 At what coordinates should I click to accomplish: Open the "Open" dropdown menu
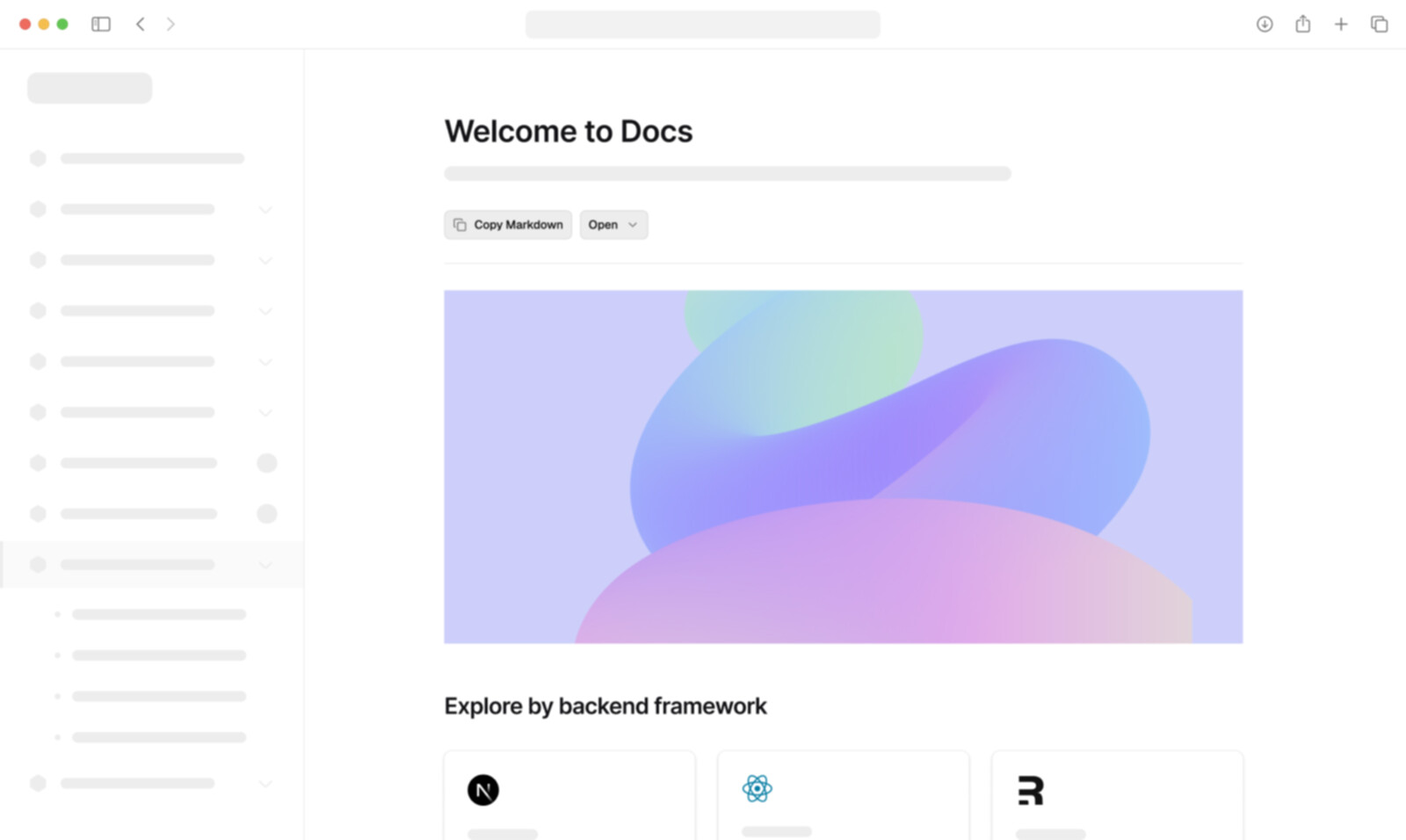612,224
